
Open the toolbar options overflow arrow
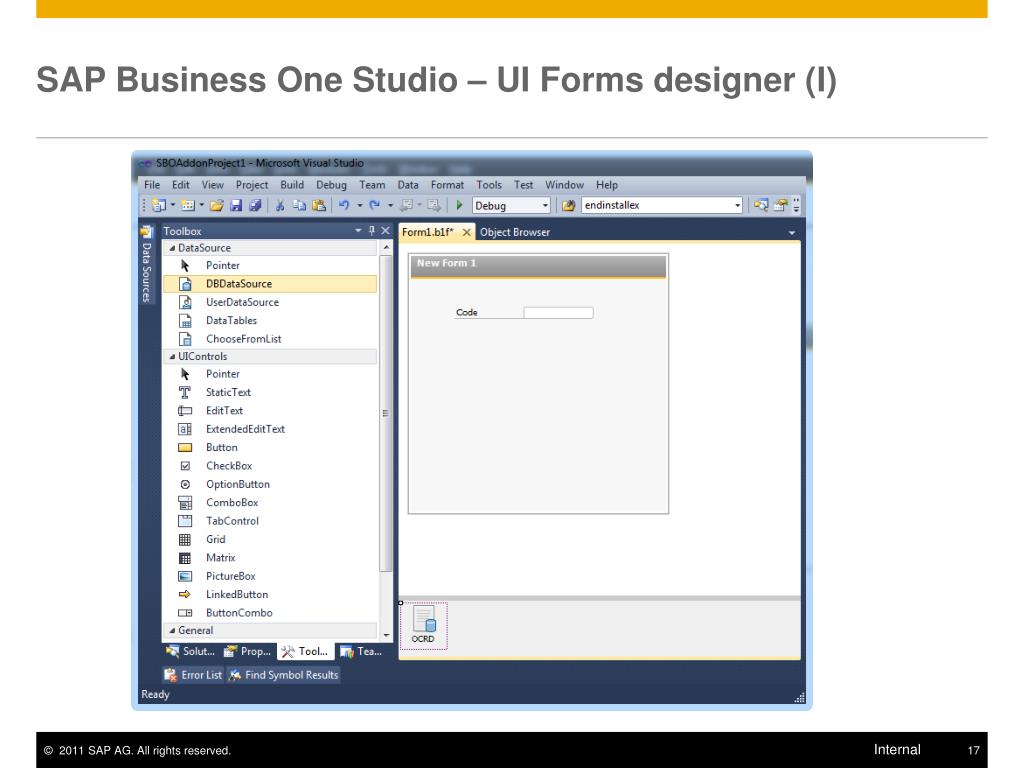pos(796,206)
